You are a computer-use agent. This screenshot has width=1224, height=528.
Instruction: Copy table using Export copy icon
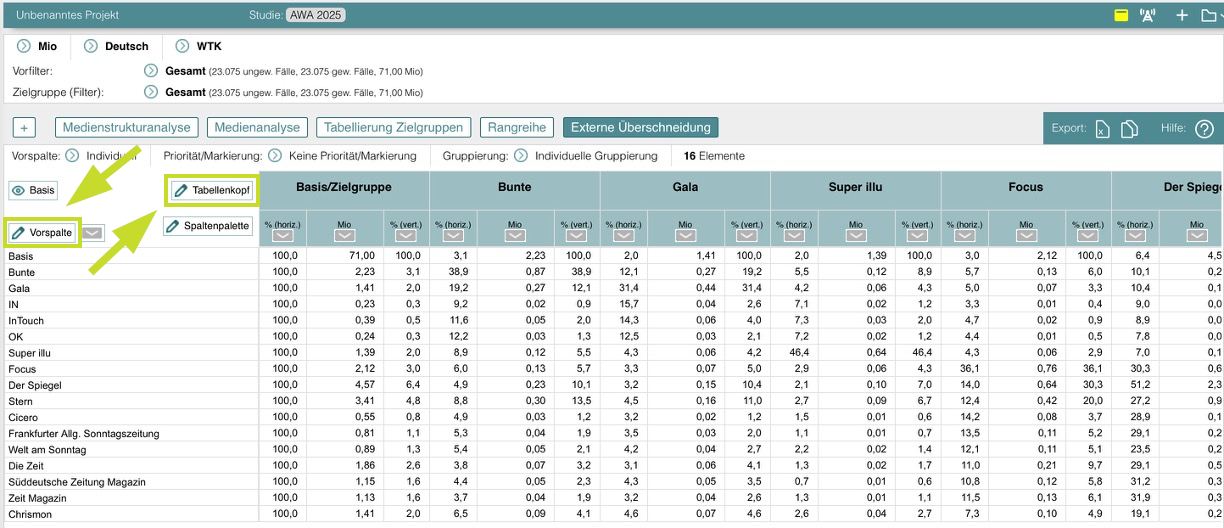coord(1130,129)
